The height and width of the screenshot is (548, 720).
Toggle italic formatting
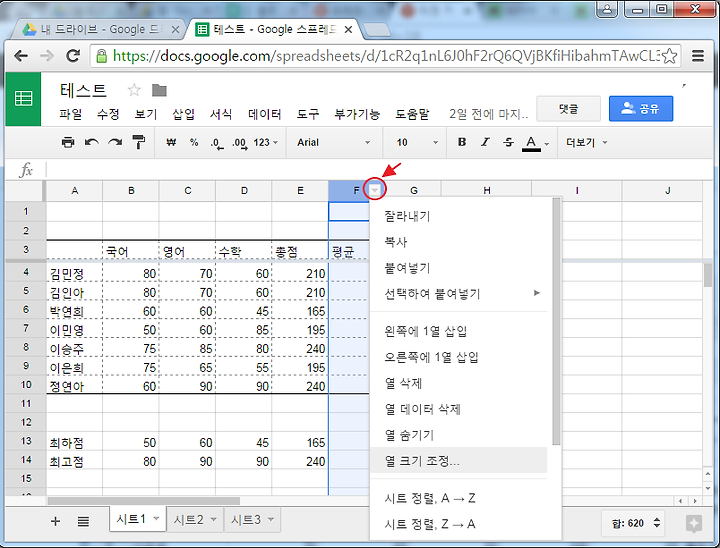tap(485, 142)
